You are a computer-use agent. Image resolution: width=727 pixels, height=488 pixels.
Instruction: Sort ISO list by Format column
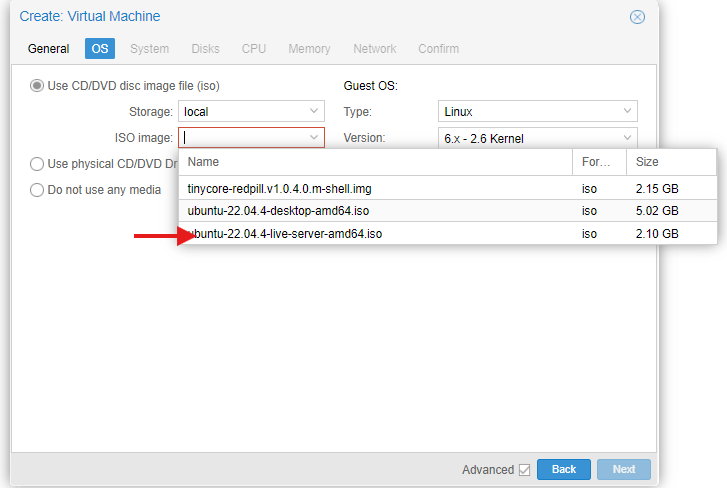pyautogui.click(x=599, y=162)
